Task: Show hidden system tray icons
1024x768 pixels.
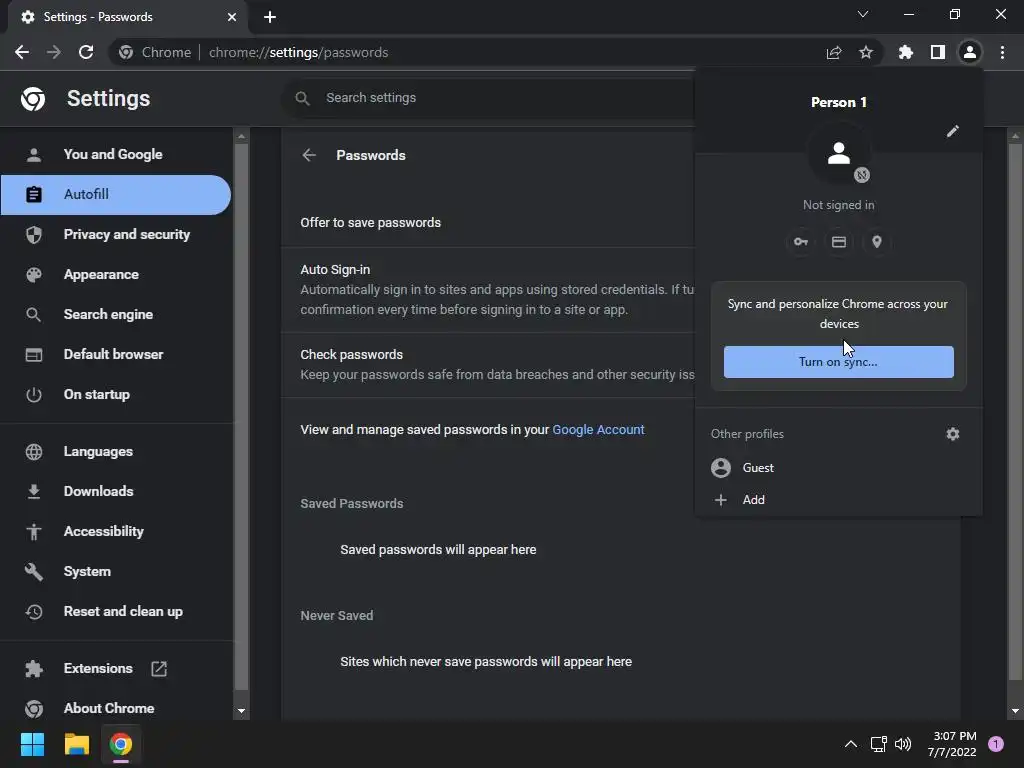Action: coord(851,744)
